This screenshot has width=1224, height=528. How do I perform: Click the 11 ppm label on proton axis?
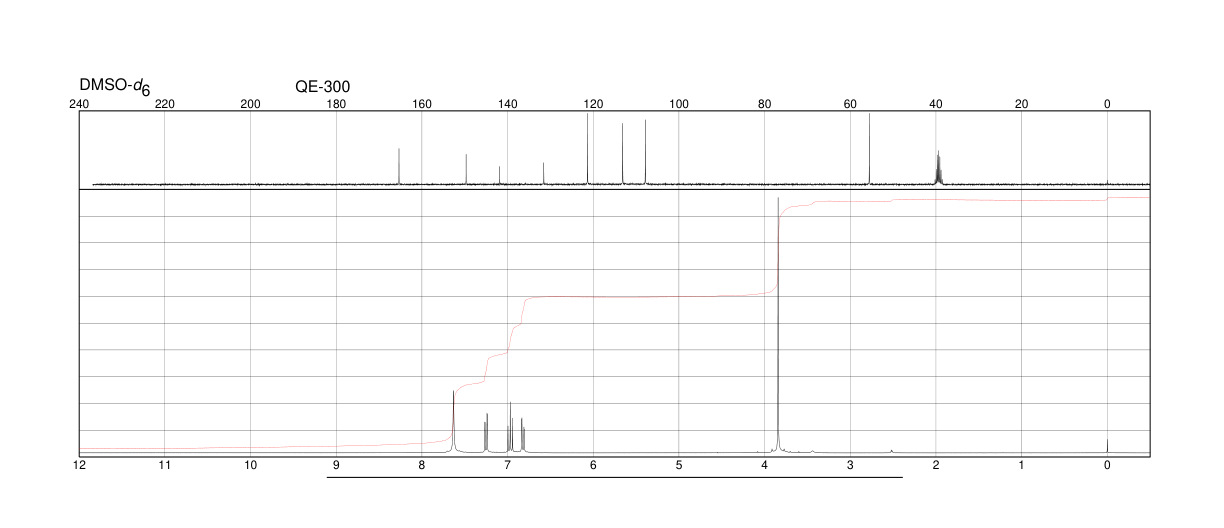coord(165,466)
